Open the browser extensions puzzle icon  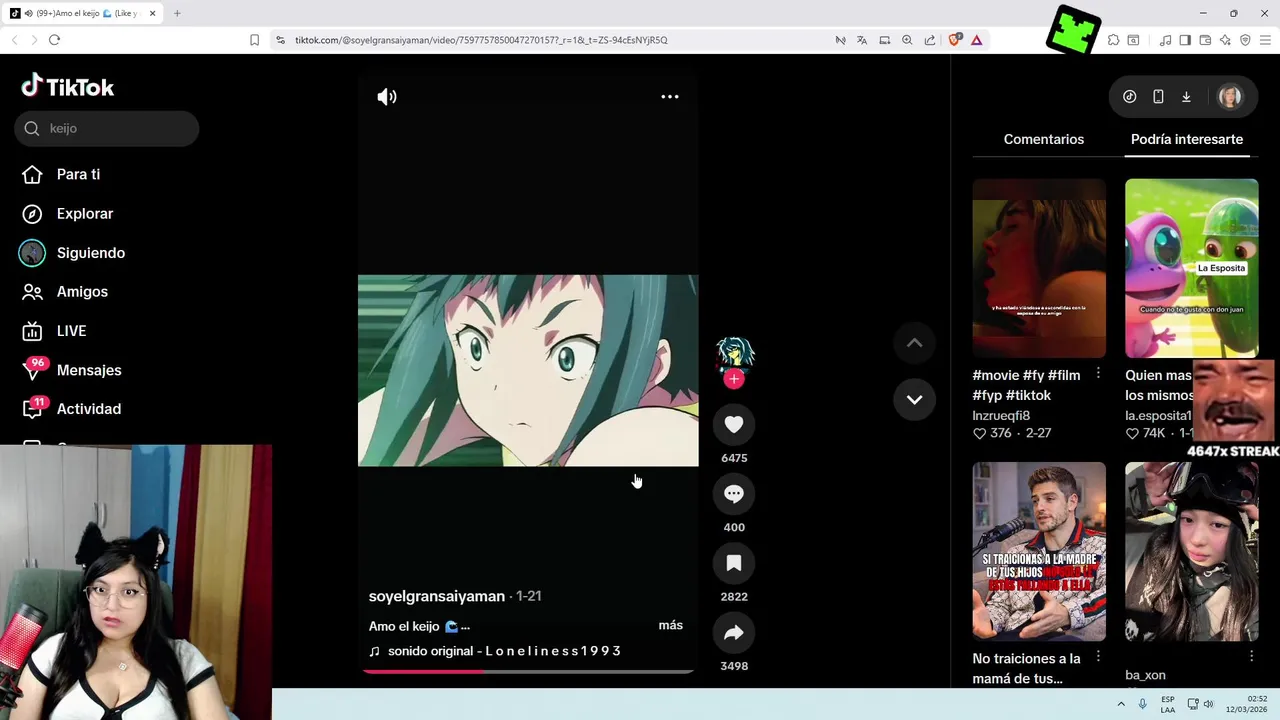tap(1113, 40)
